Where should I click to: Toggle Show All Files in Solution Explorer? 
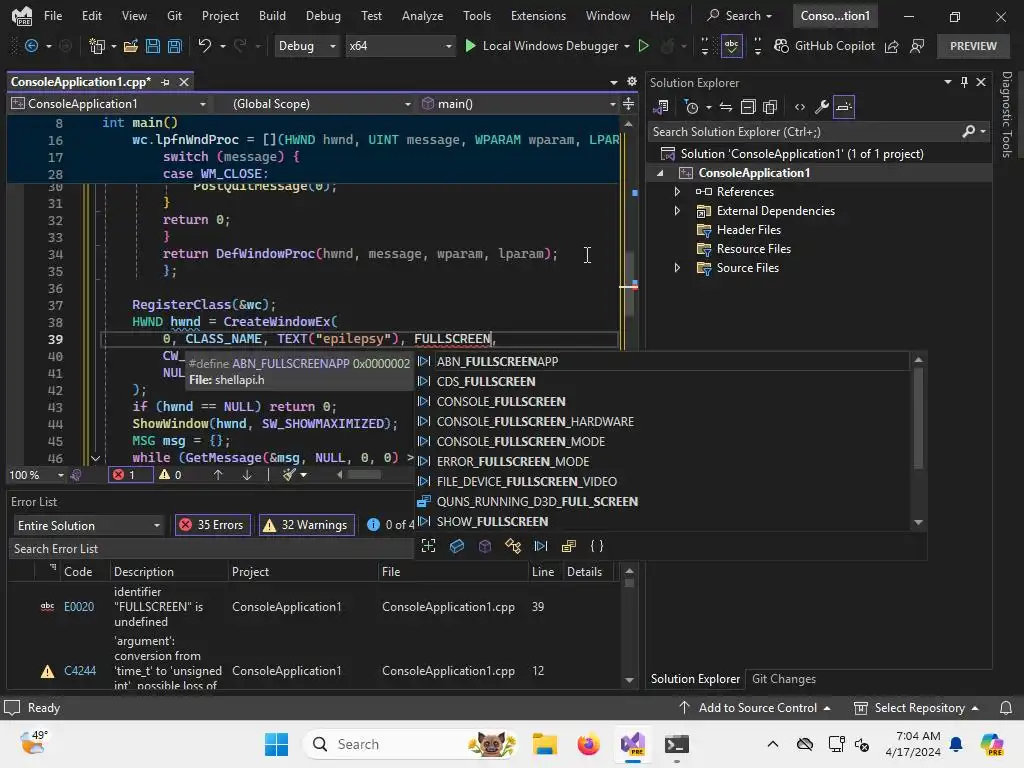[x=771, y=107]
